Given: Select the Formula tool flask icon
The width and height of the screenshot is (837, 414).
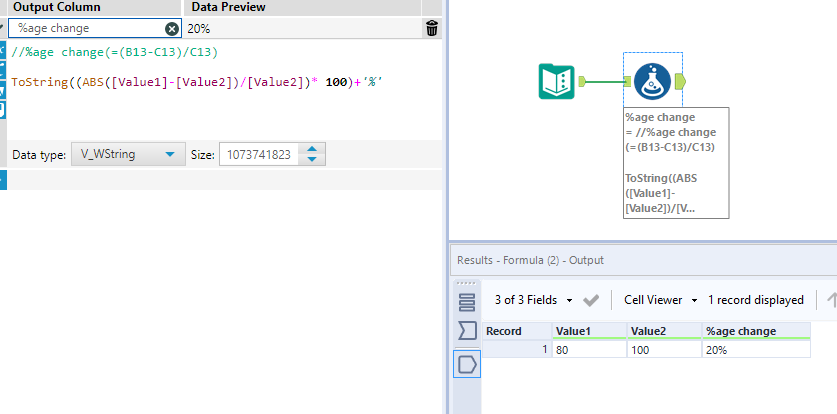Looking at the screenshot, I should pyautogui.click(x=652, y=81).
